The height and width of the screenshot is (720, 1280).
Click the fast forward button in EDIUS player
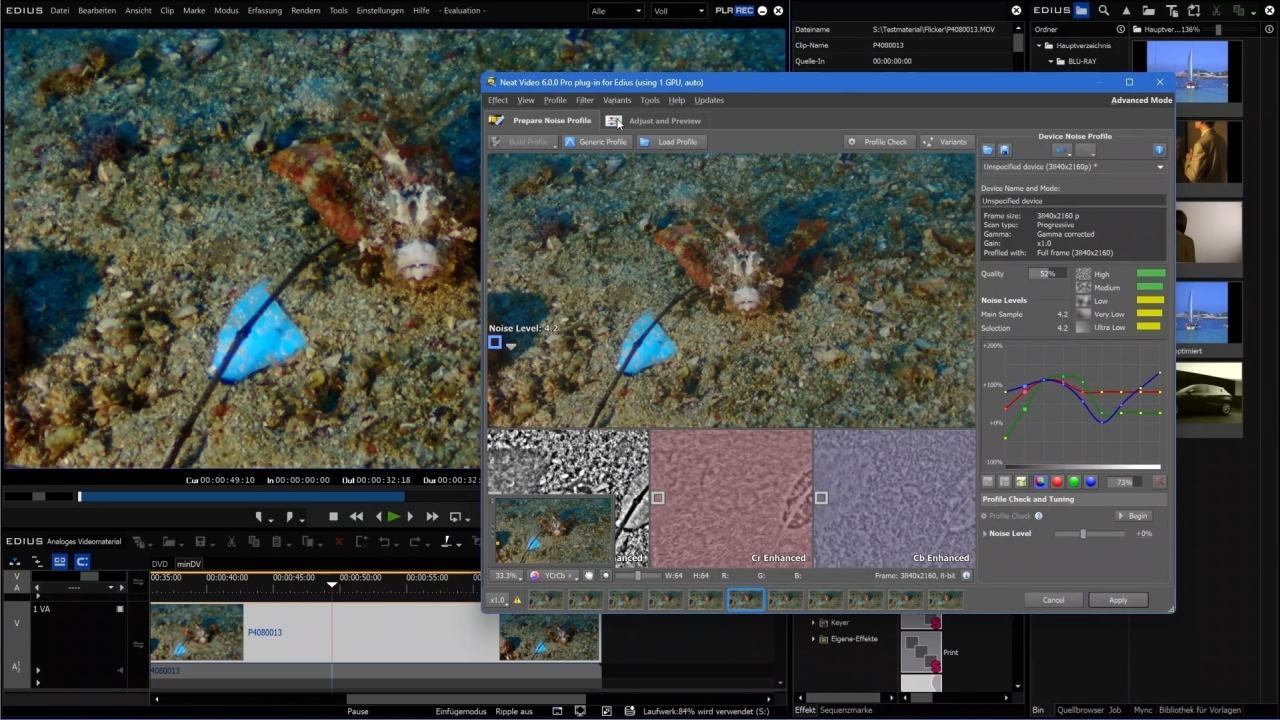point(432,517)
